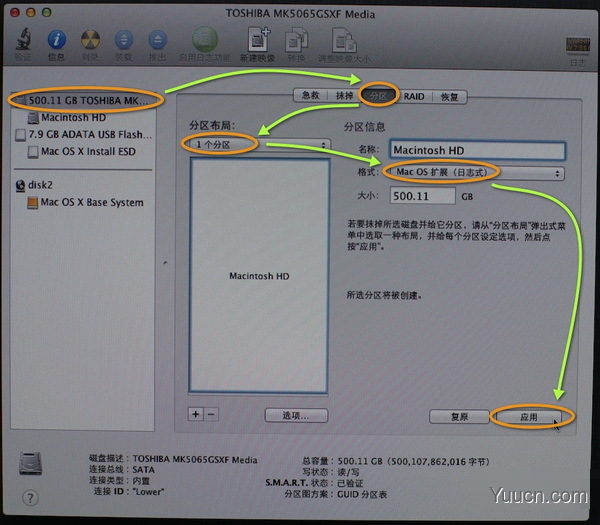Click the yellow minimize window button
Image resolution: width=600 pixels, height=525 pixels.
coord(31,13)
